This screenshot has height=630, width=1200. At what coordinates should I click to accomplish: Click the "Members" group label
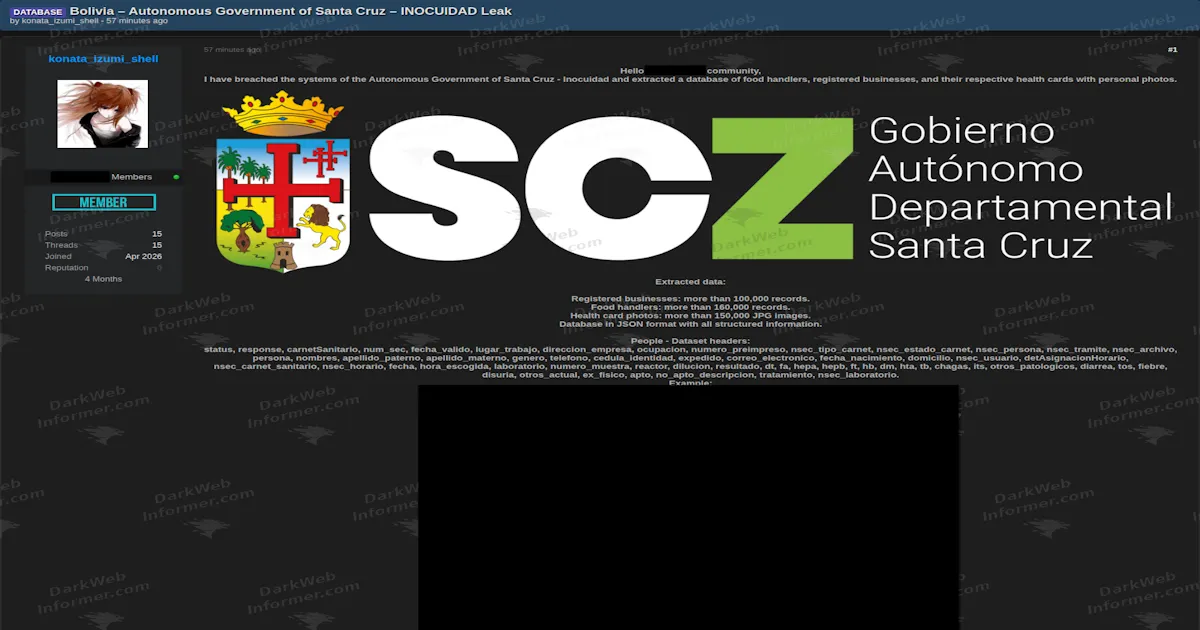click(x=132, y=177)
